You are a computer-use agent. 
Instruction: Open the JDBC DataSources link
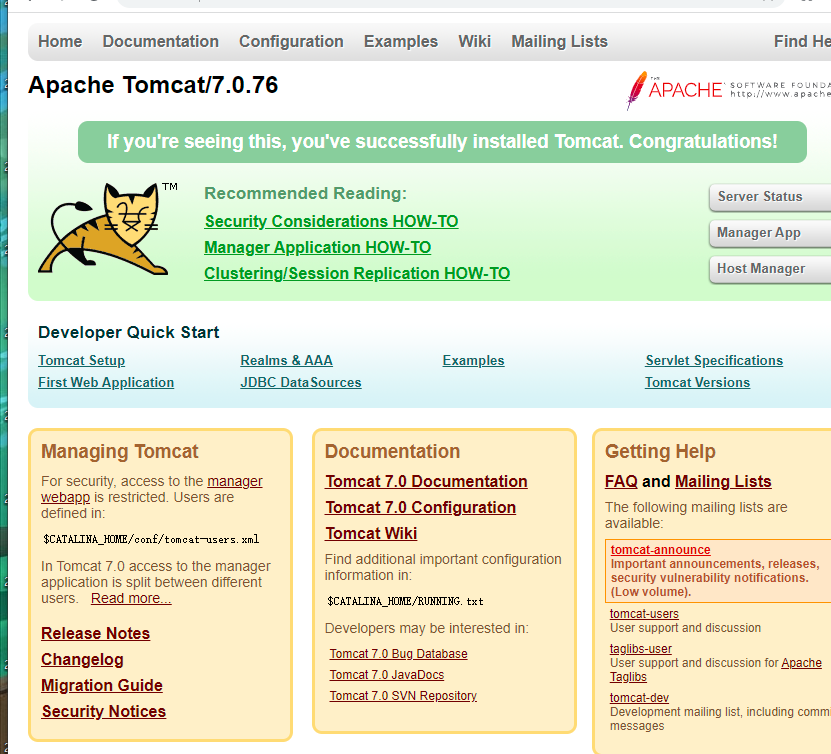point(300,383)
